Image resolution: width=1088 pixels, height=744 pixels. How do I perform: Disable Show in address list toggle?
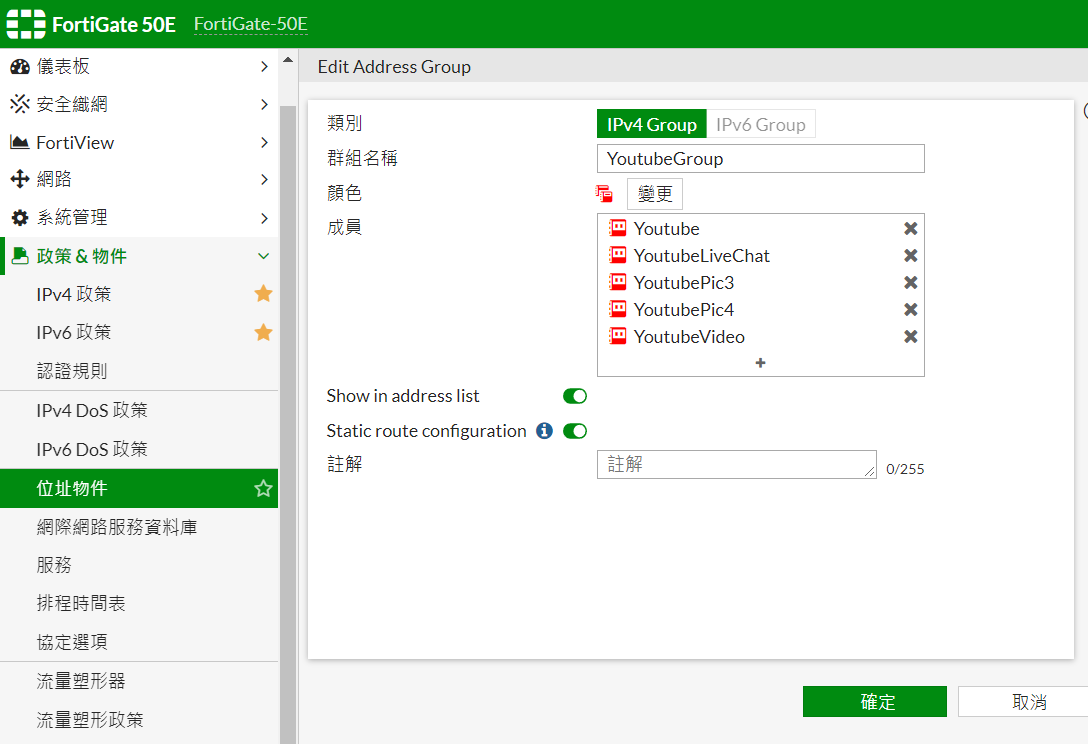(575, 396)
